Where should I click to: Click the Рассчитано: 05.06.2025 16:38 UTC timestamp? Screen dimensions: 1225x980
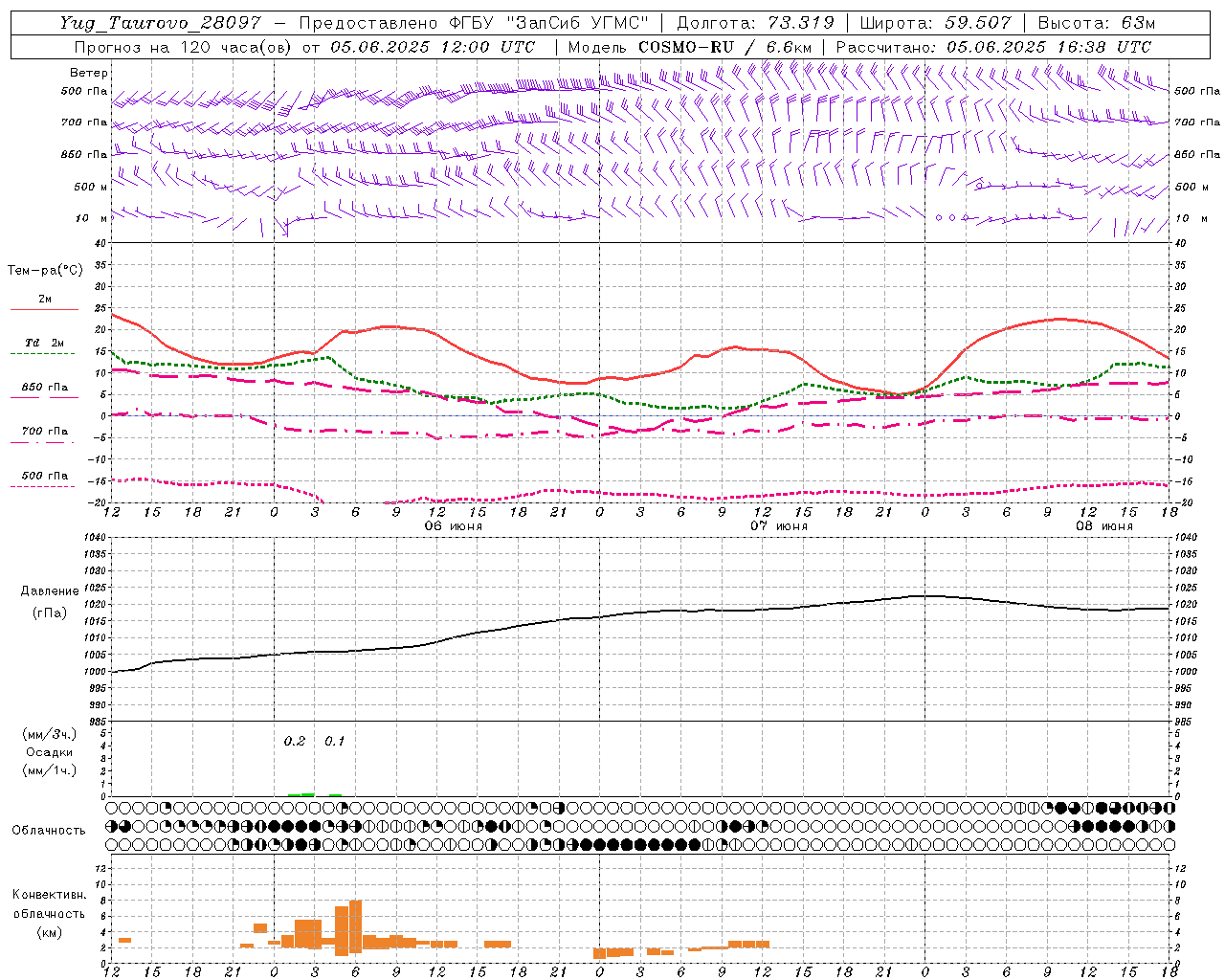[993, 47]
